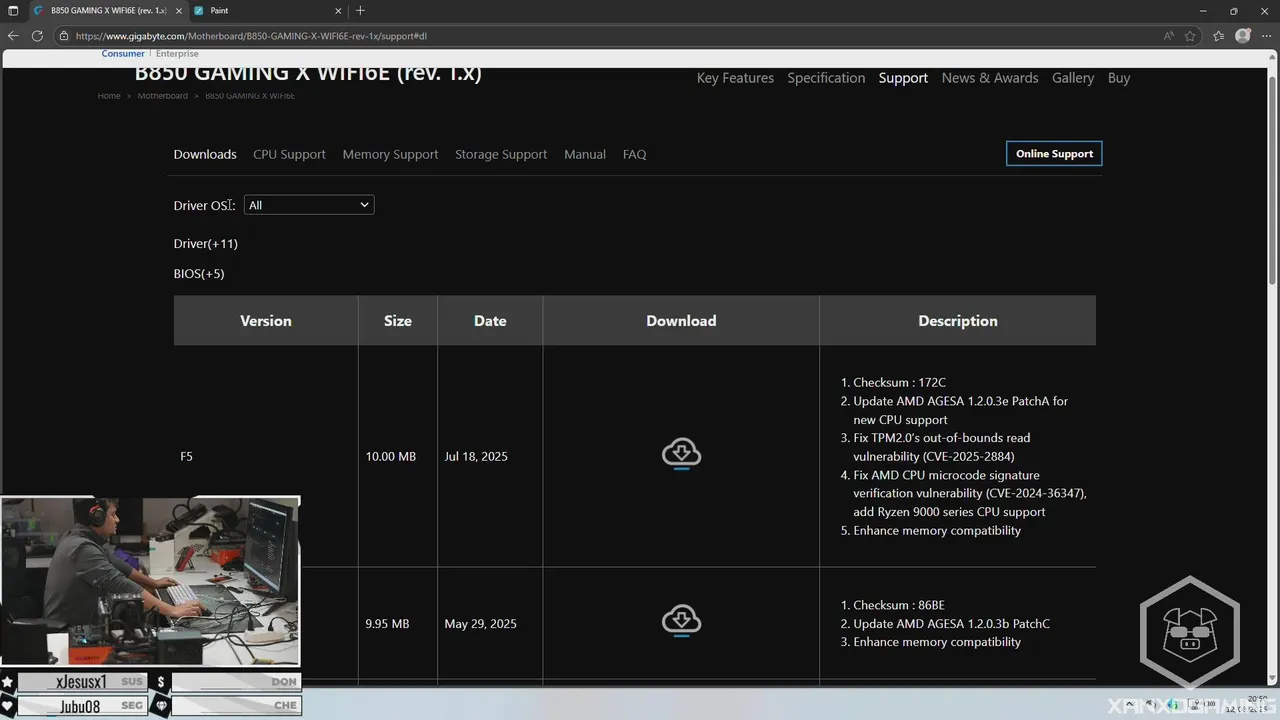Click the Online Support button
This screenshot has width=1280, height=720.
click(x=1054, y=154)
